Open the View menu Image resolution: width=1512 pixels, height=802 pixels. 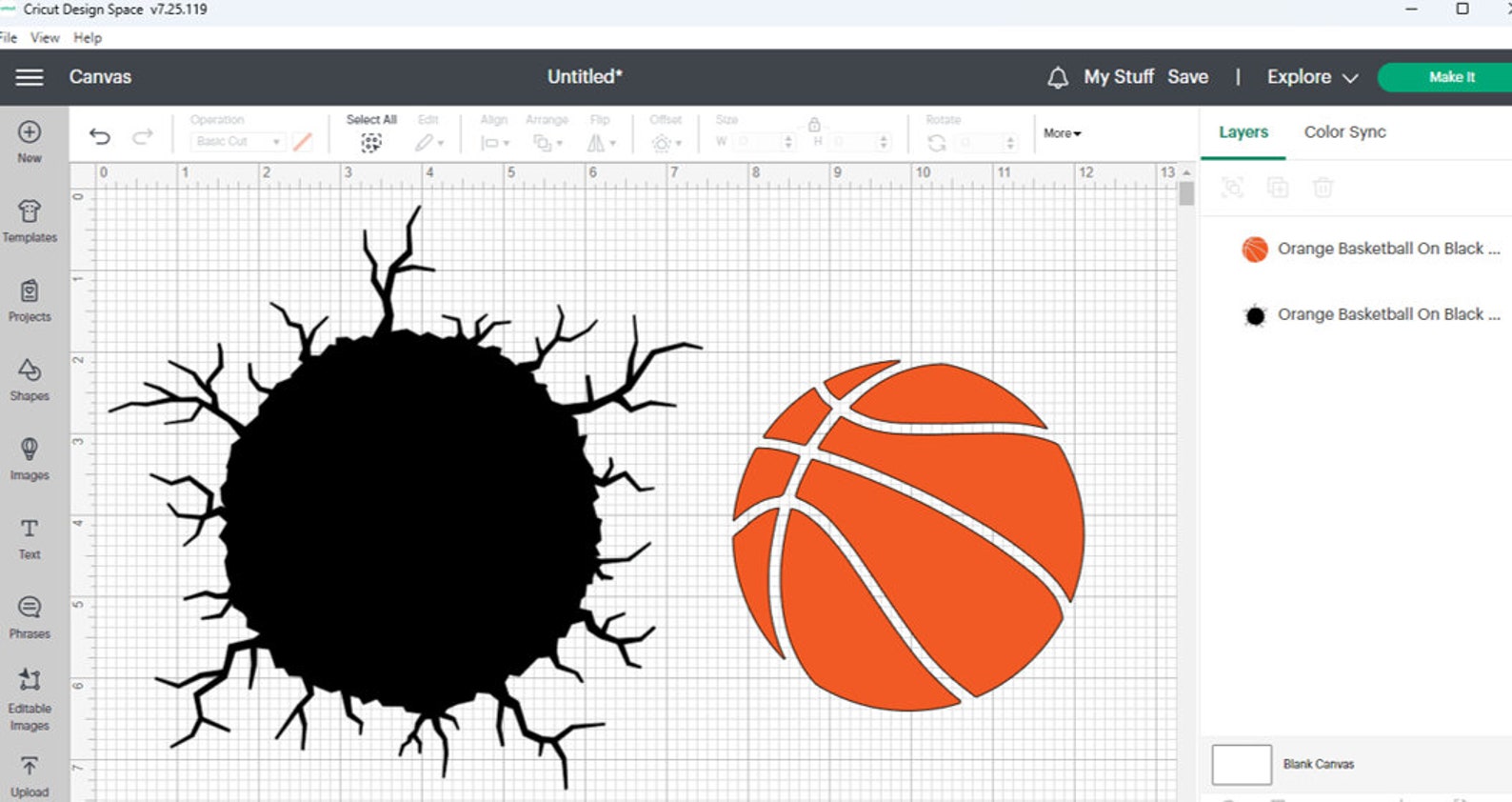coord(45,38)
